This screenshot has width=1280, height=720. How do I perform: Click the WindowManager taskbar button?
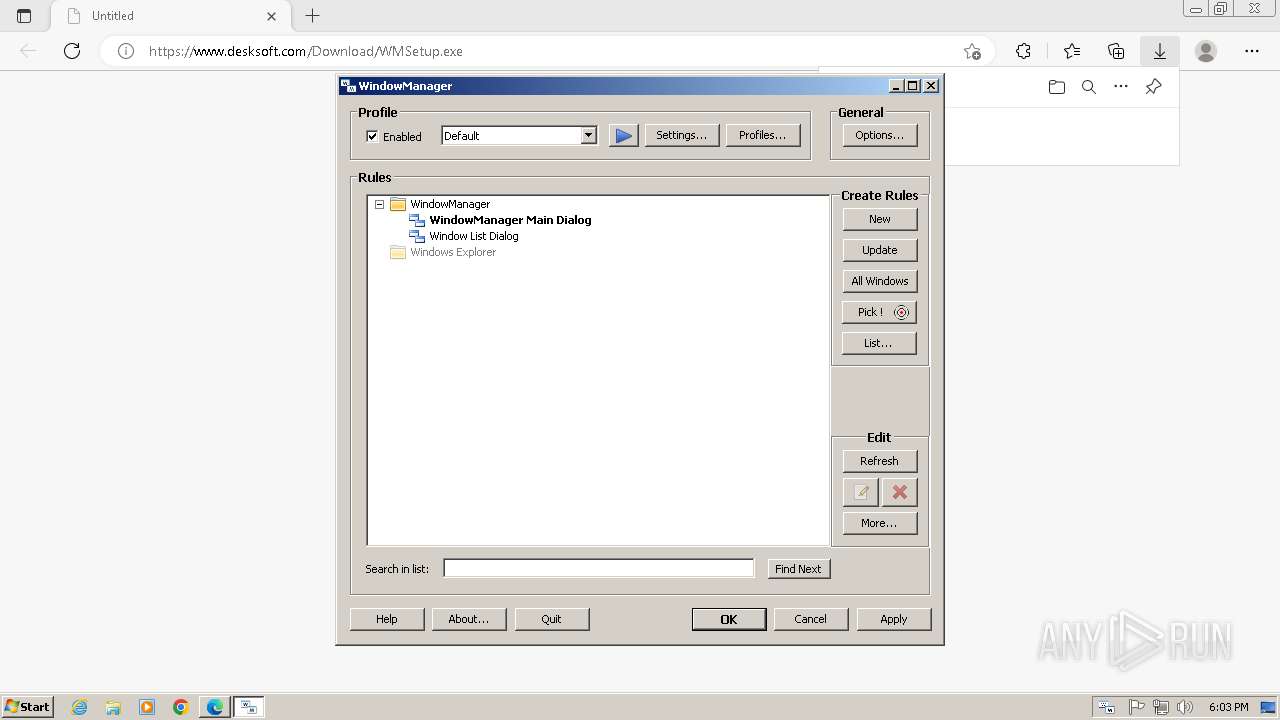[x=249, y=707]
